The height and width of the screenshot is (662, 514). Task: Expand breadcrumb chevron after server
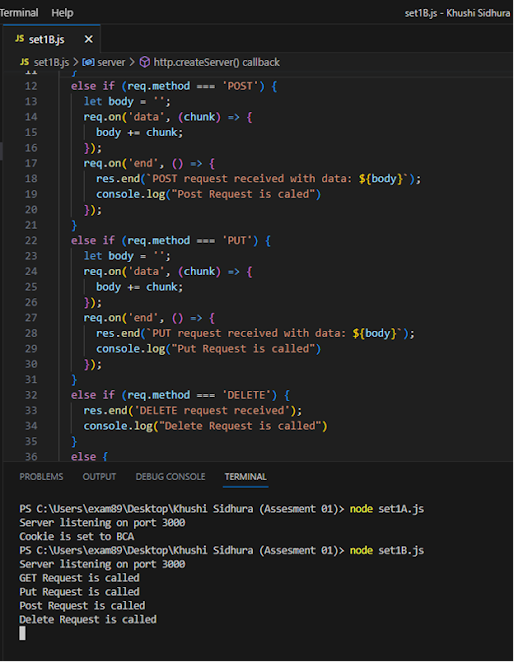[x=132, y=62]
